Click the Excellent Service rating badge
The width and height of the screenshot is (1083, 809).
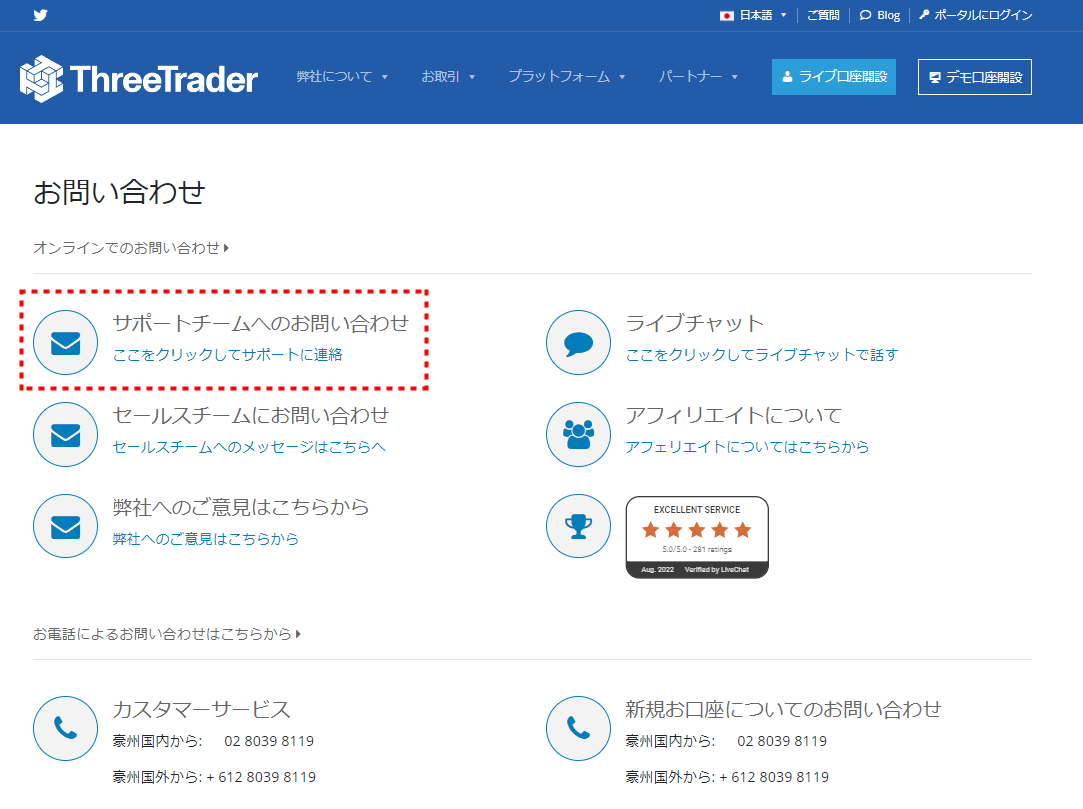[x=697, y=537]
